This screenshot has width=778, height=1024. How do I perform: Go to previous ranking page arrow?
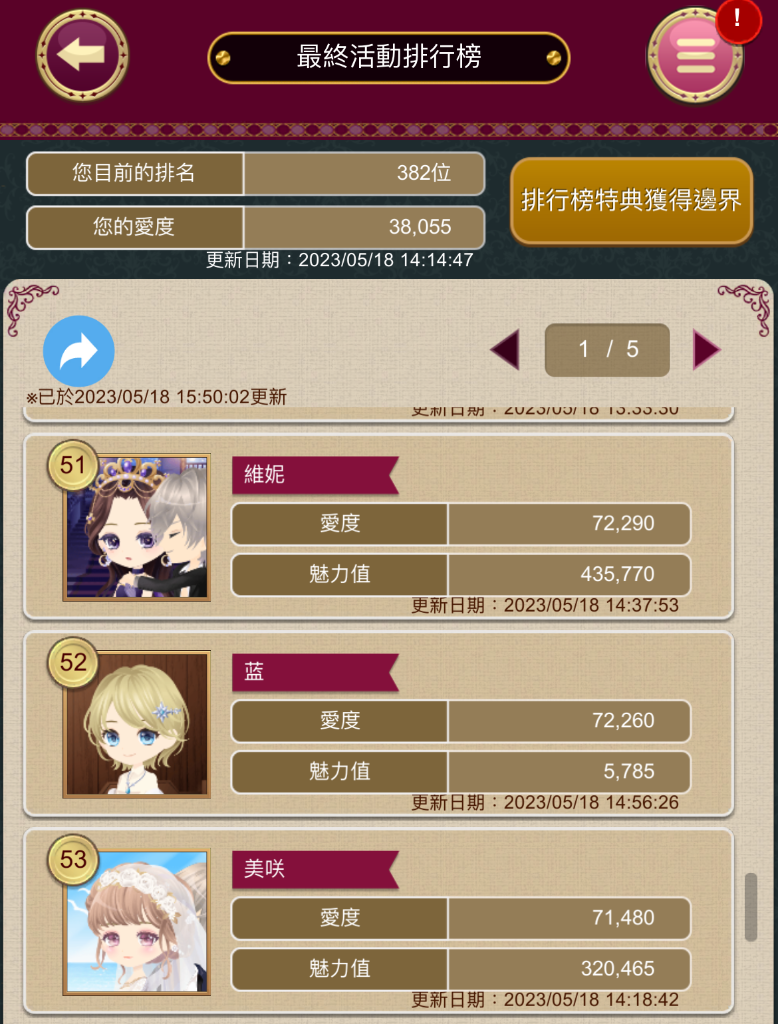[x=505, y=349]
